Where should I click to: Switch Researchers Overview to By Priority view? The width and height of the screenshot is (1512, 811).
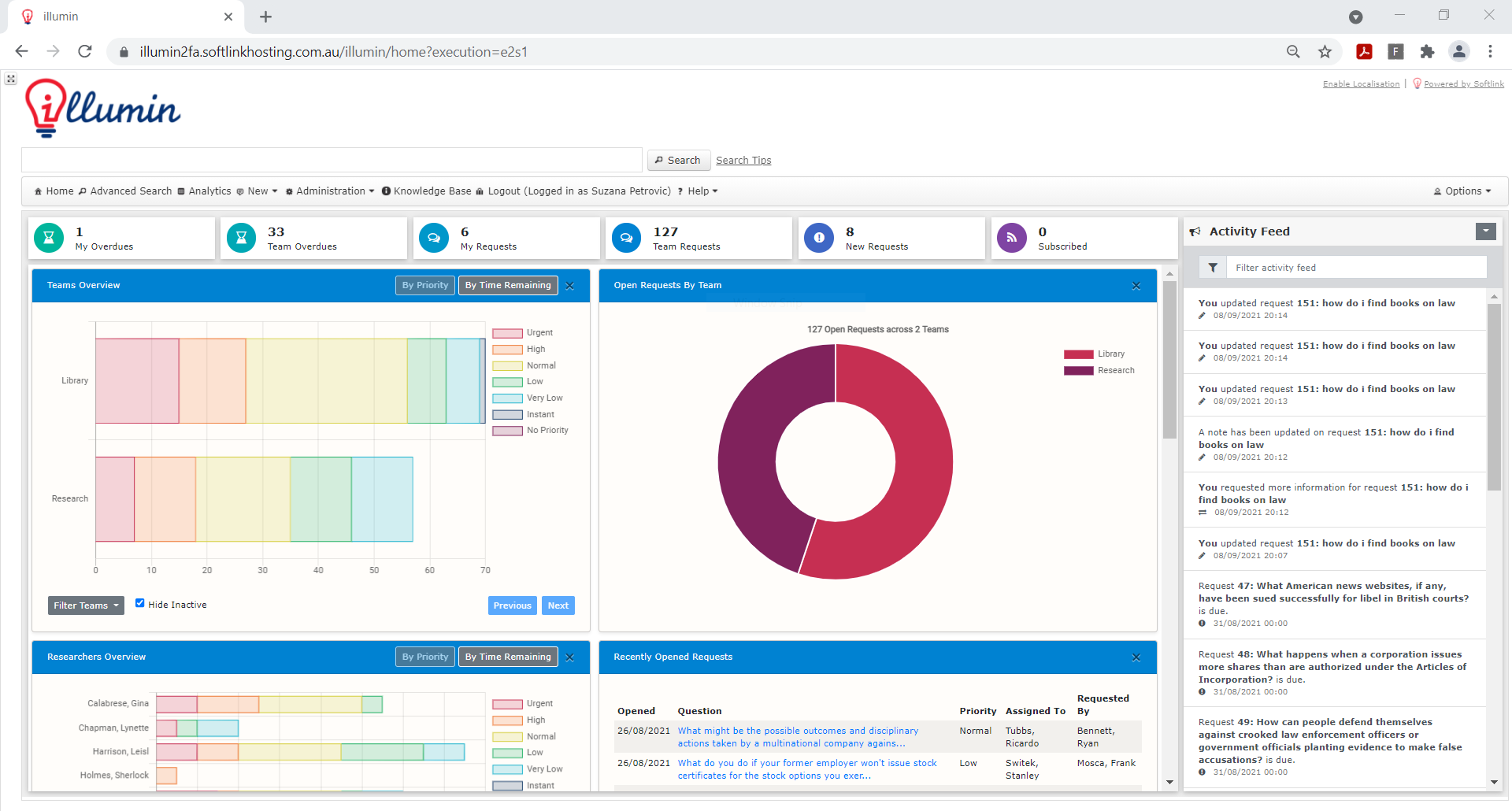[424, 656]
